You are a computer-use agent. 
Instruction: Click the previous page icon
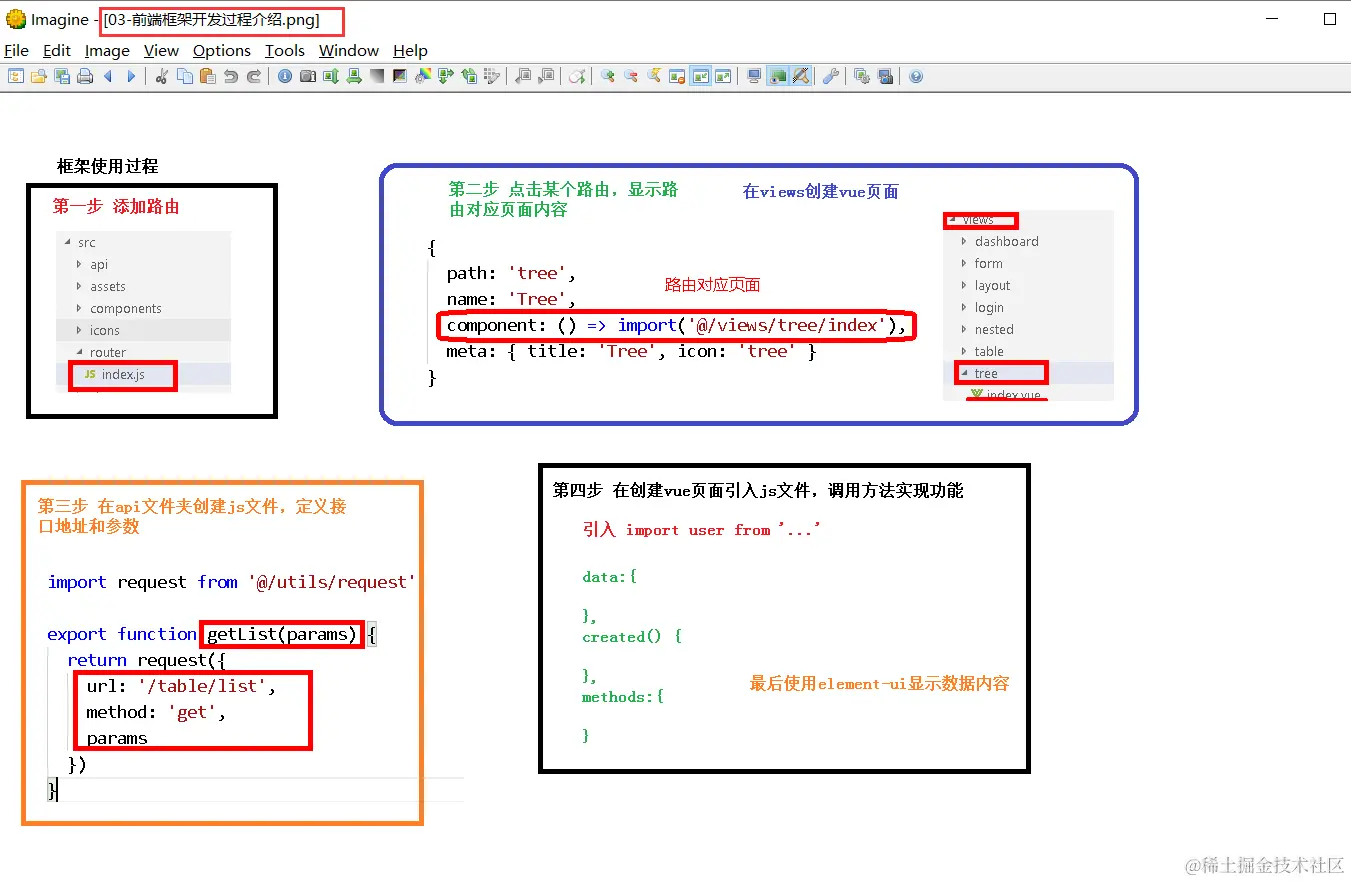[x=523, y=76]
